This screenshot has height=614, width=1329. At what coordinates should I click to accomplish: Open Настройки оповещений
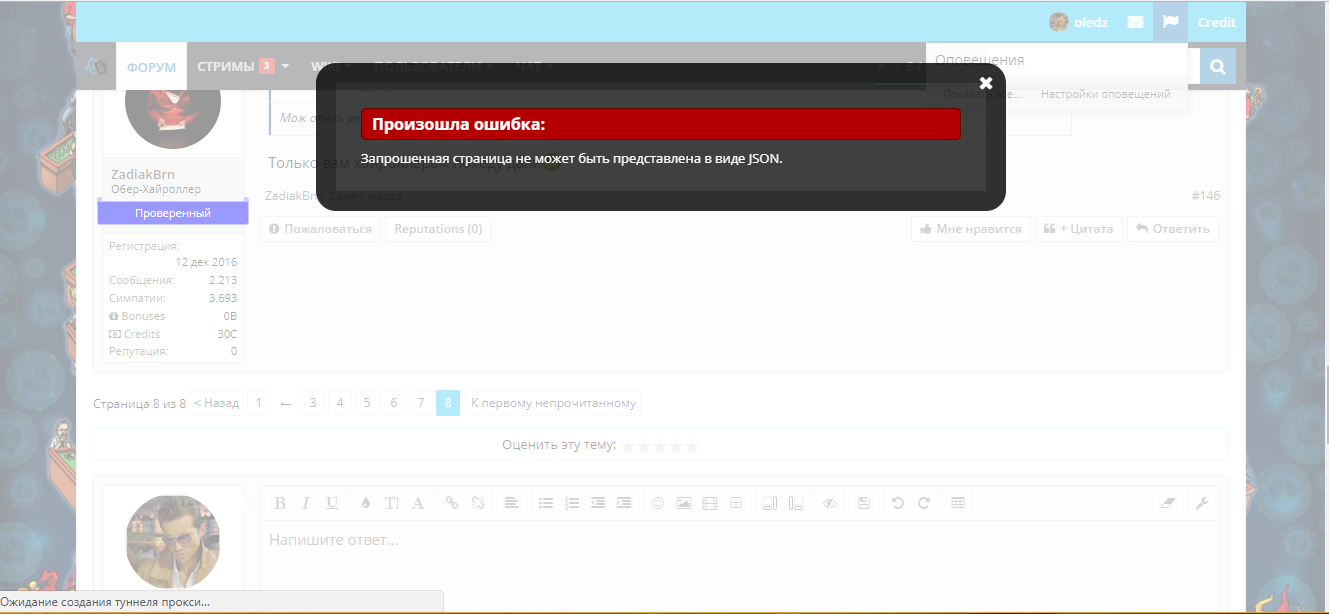(x=1104, y=93)
